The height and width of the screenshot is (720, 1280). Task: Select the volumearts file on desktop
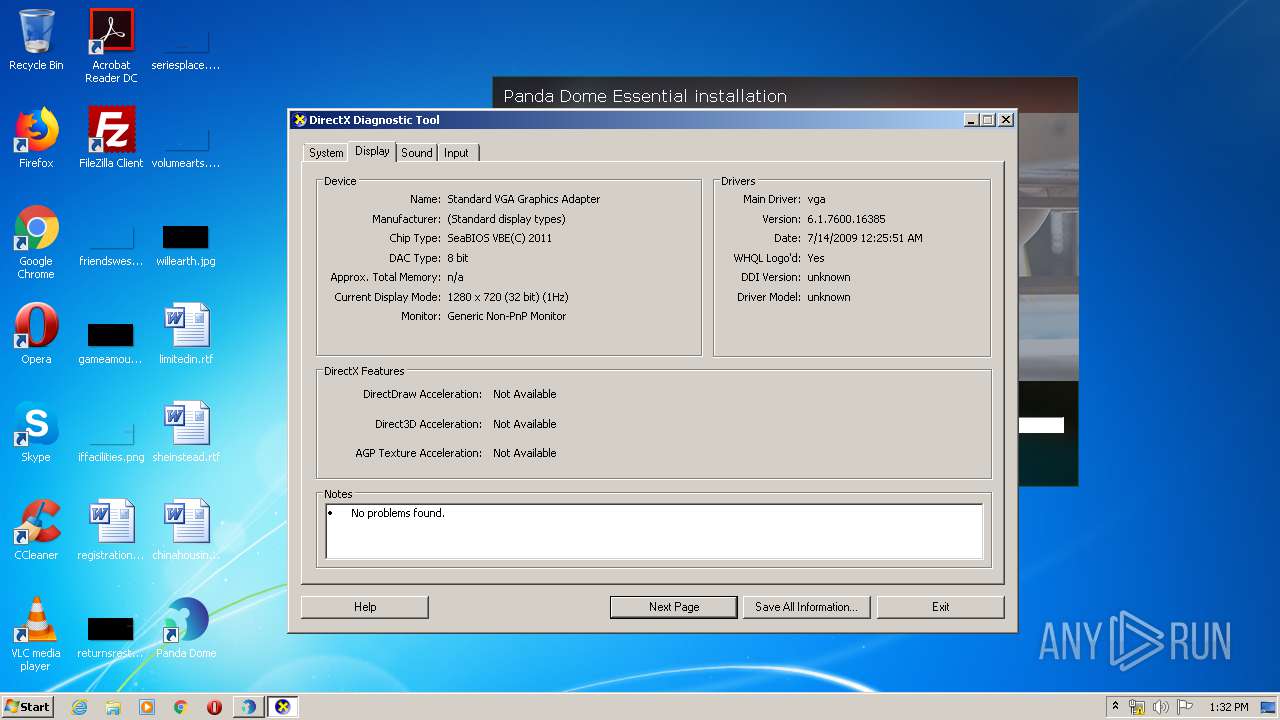pyautogui.click(x=186, y=146)
